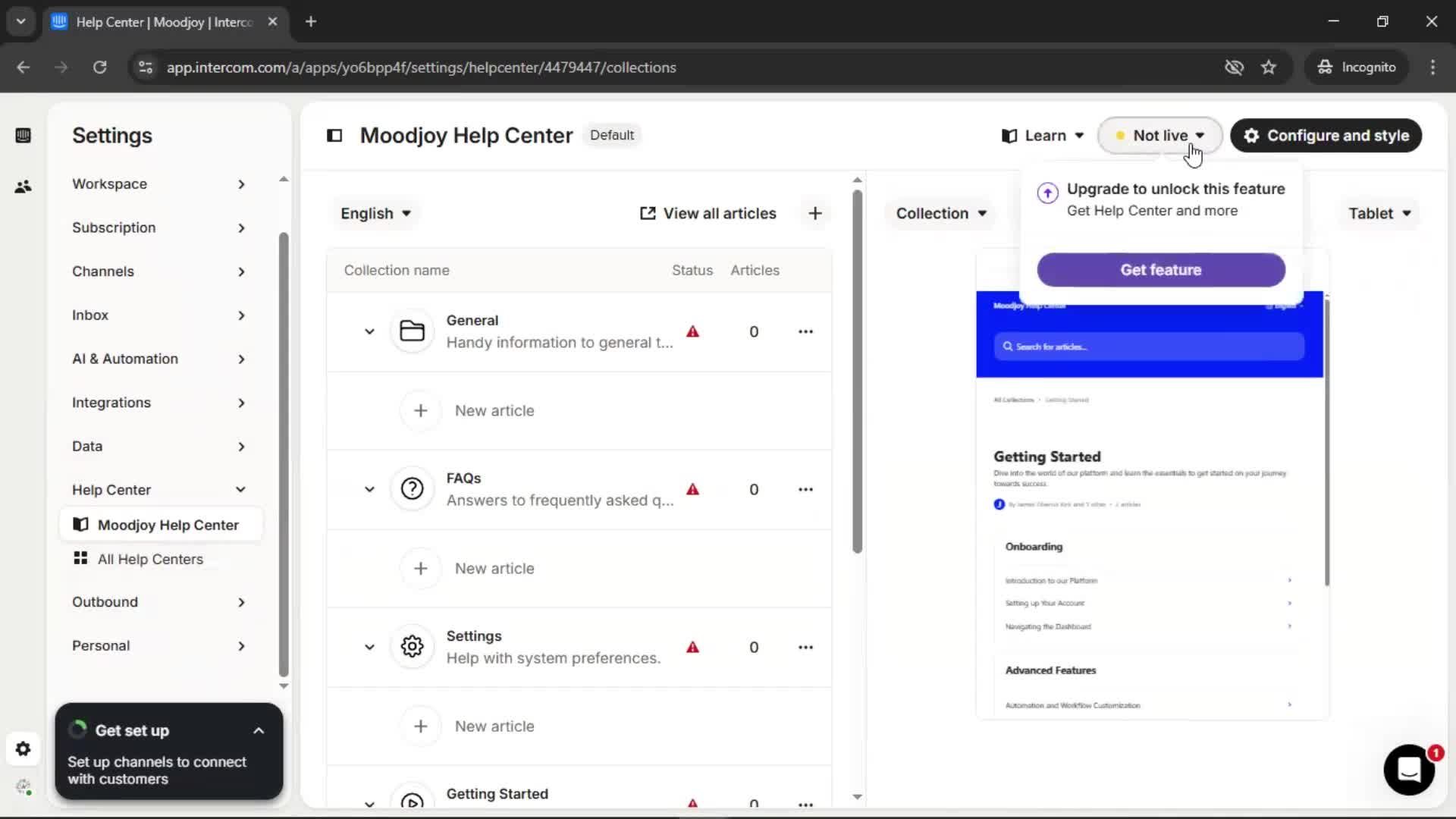Click plus icon for New article under General
Viewport: 1456px width, 819px height.
point(421,410)
